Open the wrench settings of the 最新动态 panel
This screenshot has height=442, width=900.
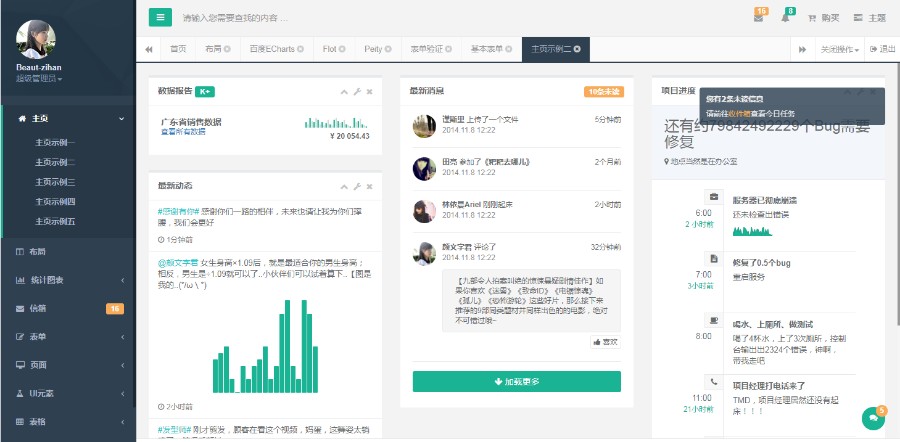pos(357,187)
